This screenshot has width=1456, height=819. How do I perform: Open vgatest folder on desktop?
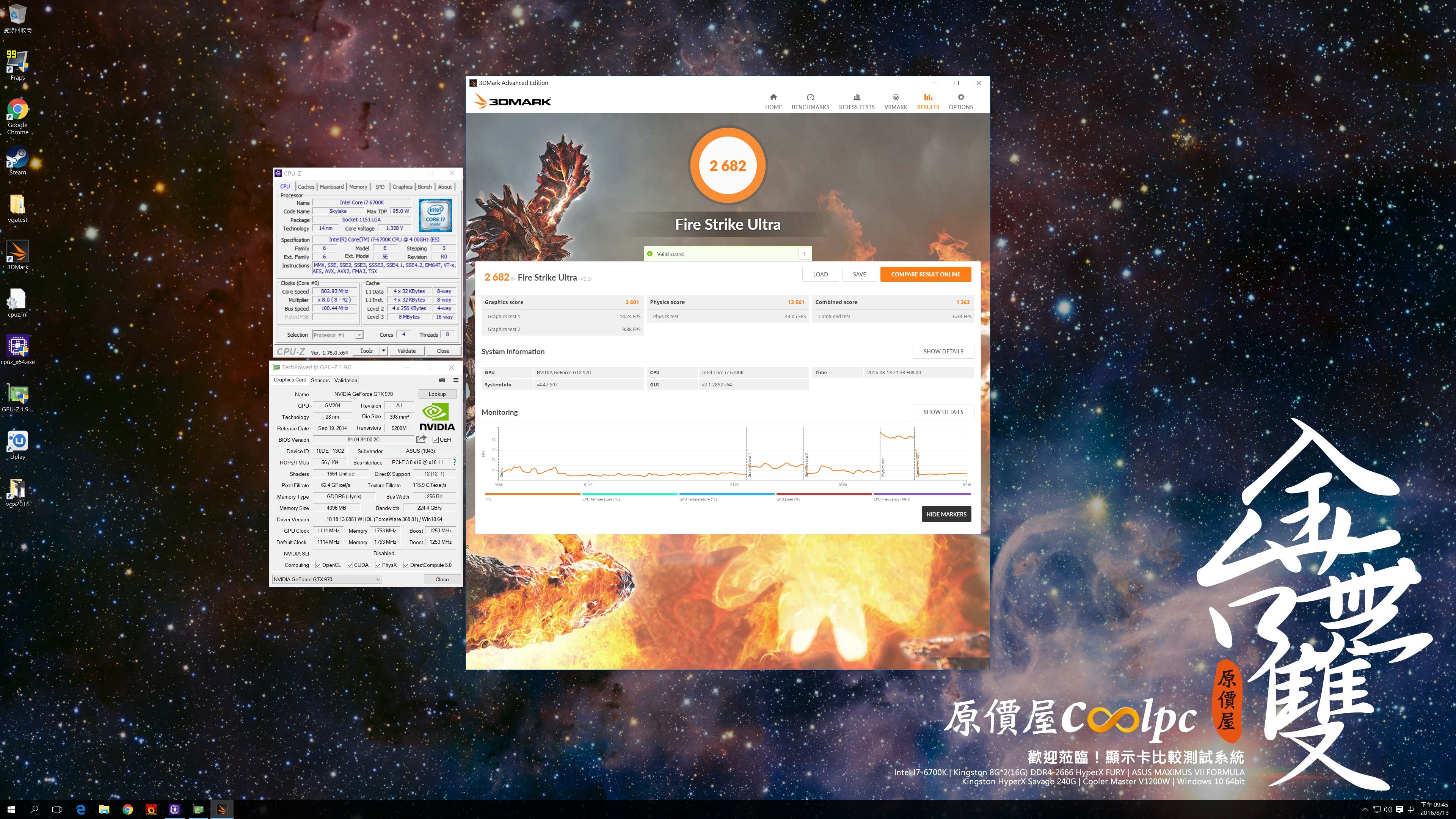tap(17, 208)
